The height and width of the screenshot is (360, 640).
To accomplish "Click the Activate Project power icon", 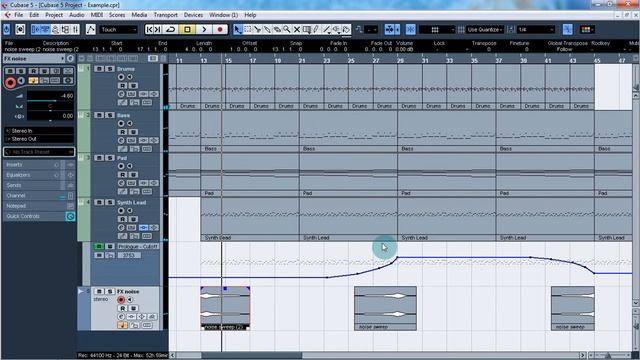I will tap(7, 29).
